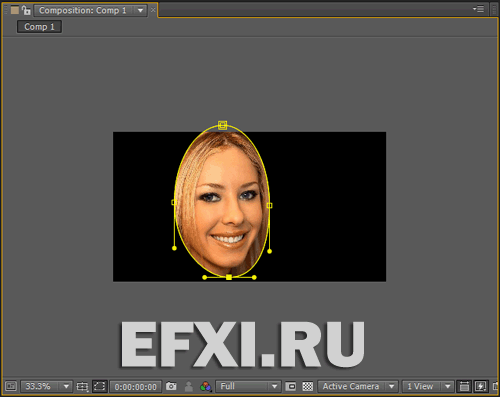Image resolution: width=500 pixels, height=397 pixels.
Task: Select the Comp 1 flowchart tab
Action: click(x=39, y=27)
